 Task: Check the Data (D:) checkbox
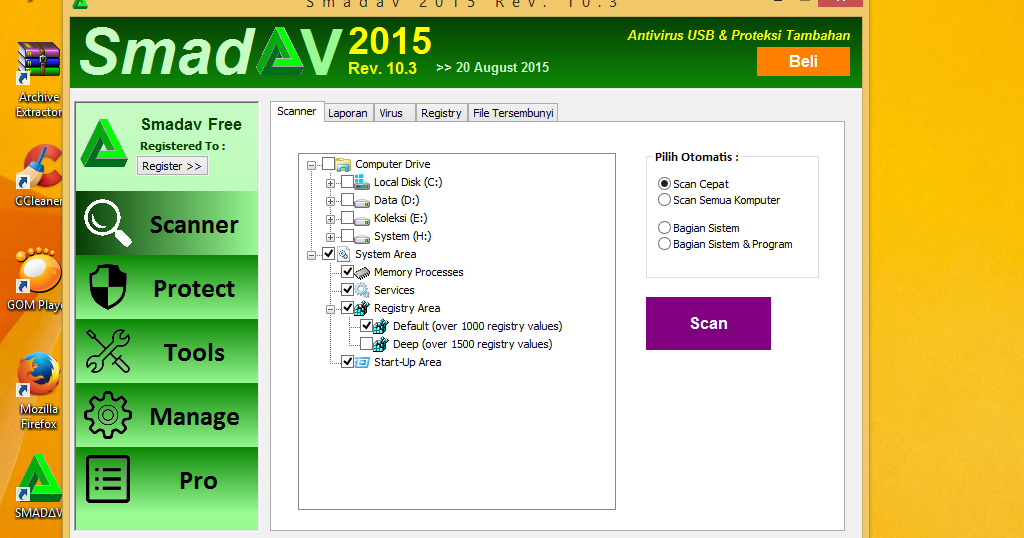tap(347, 200)
